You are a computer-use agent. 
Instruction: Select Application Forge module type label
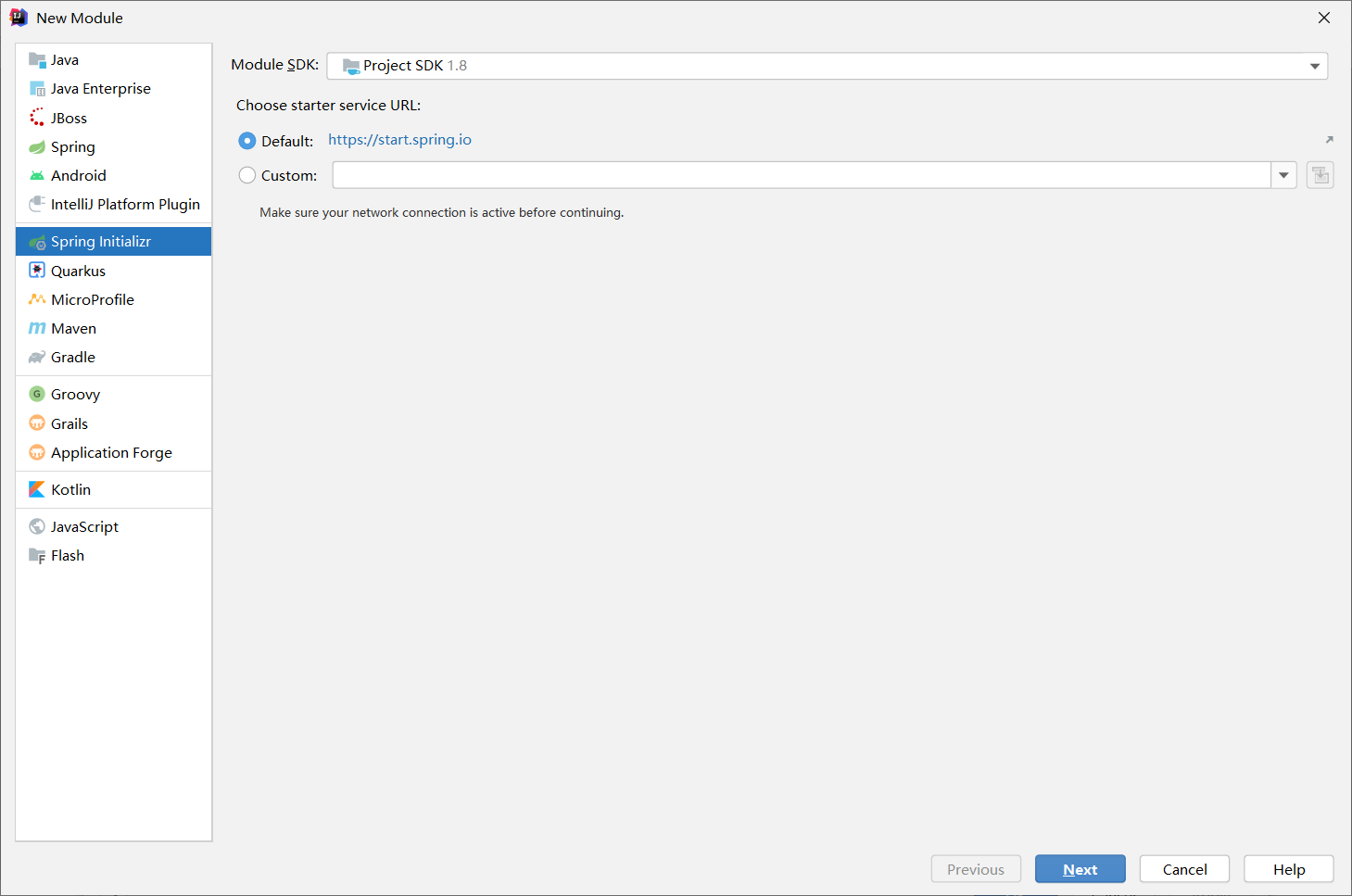[111, 453]
